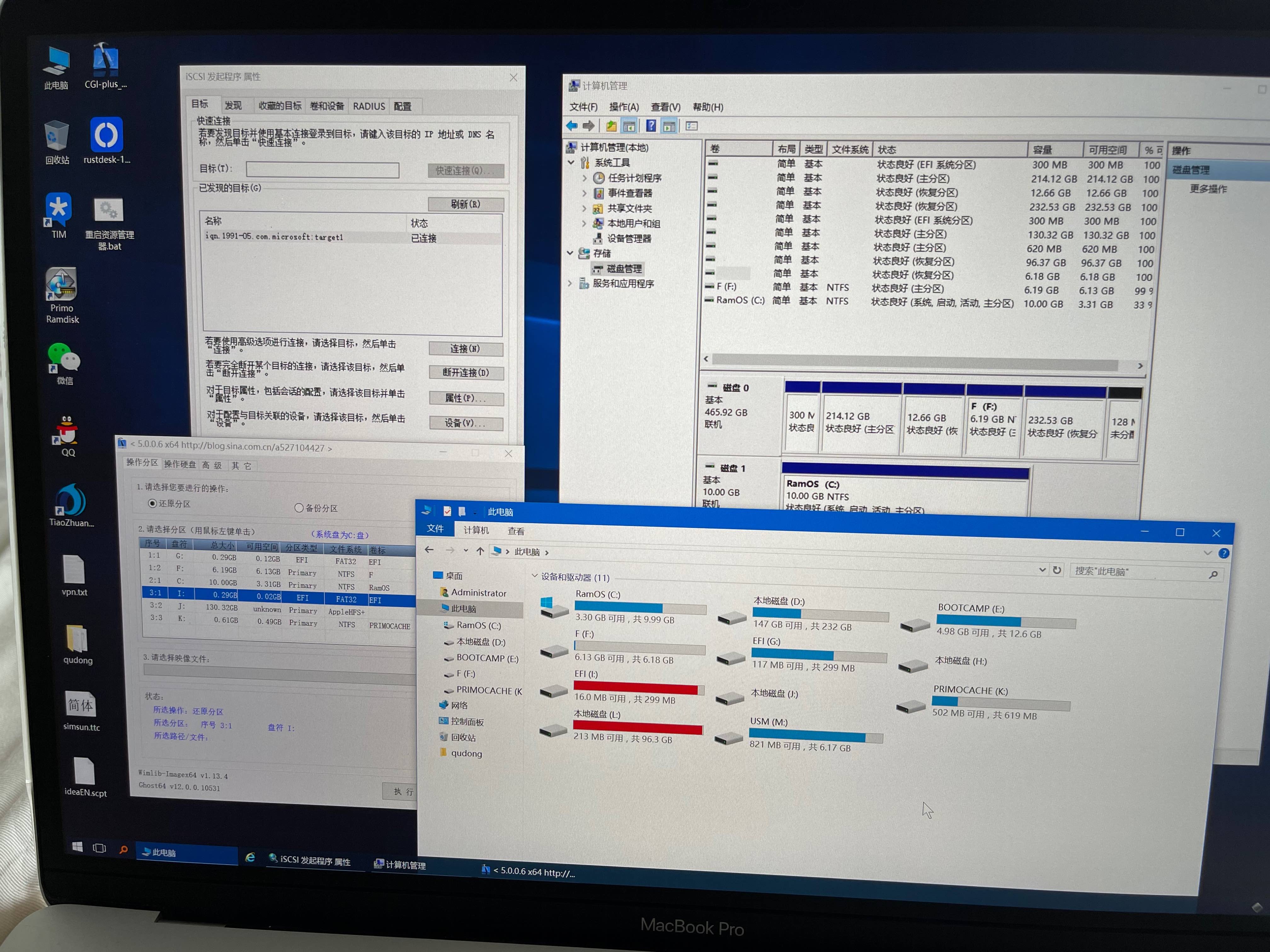Image resolution: width=1270 pixels, height=952 pixels.
Task: Launch the QQ penguin desktop icon
Action: coord(68,436)
